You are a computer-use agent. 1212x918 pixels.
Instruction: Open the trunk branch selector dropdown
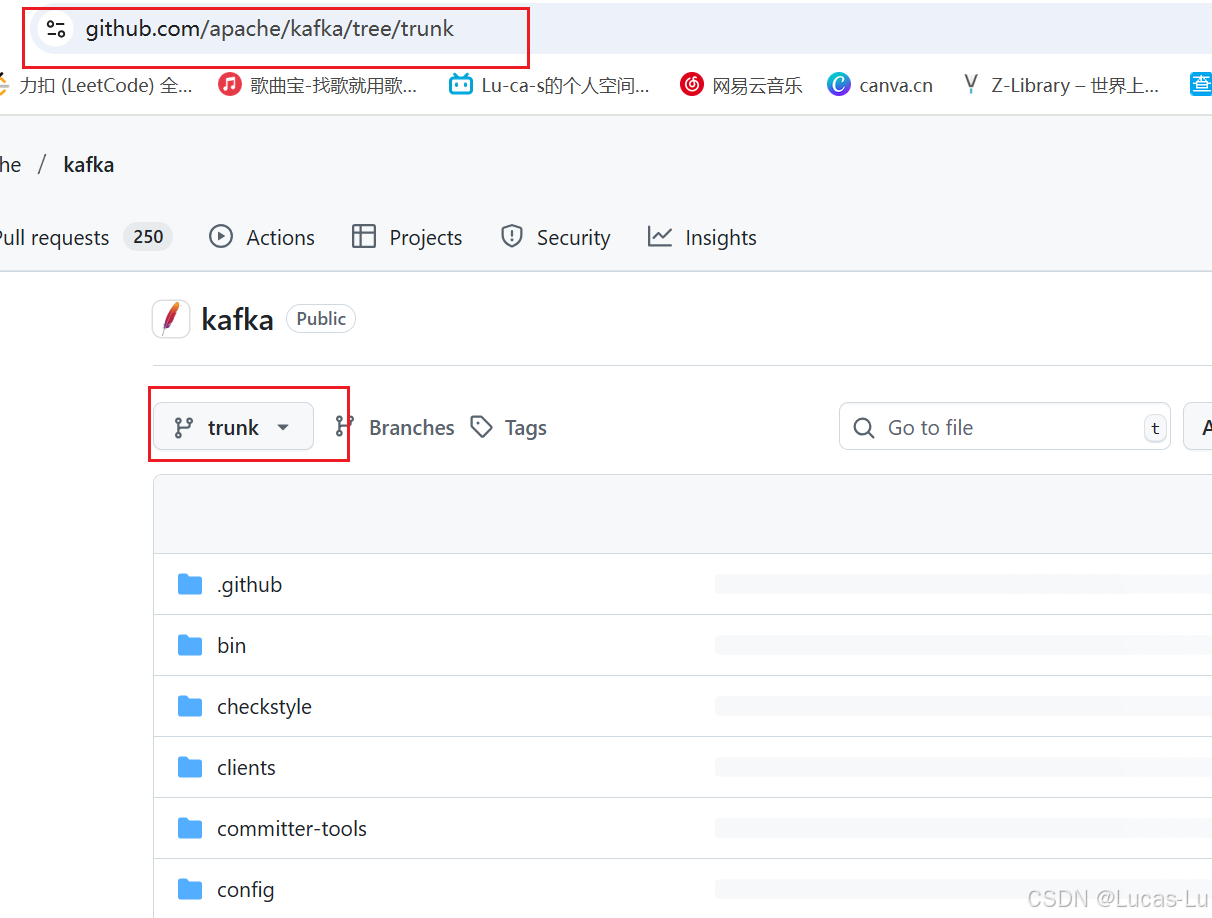[x=233, y=427]
